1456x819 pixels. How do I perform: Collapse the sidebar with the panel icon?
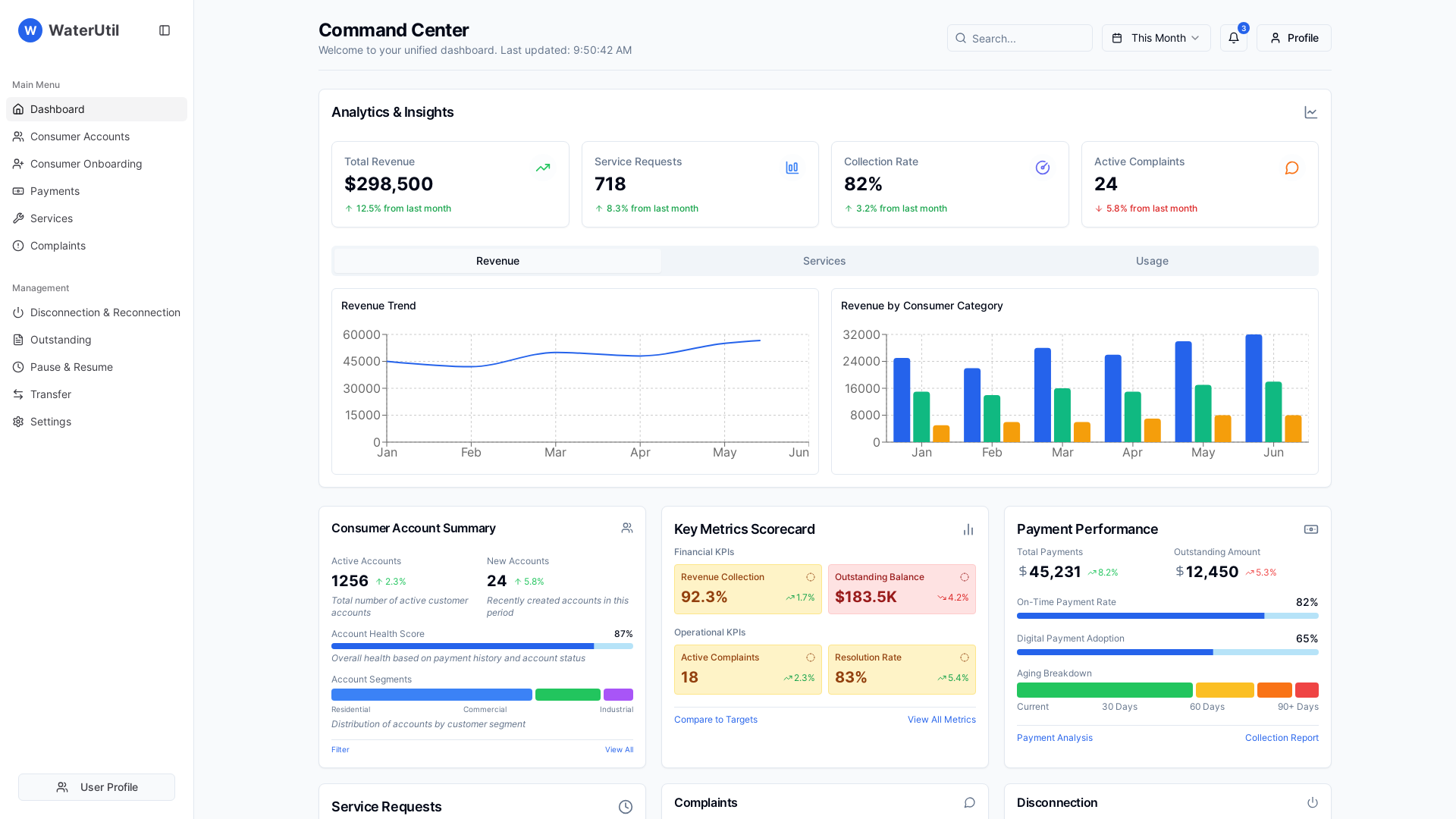[165, 30]
